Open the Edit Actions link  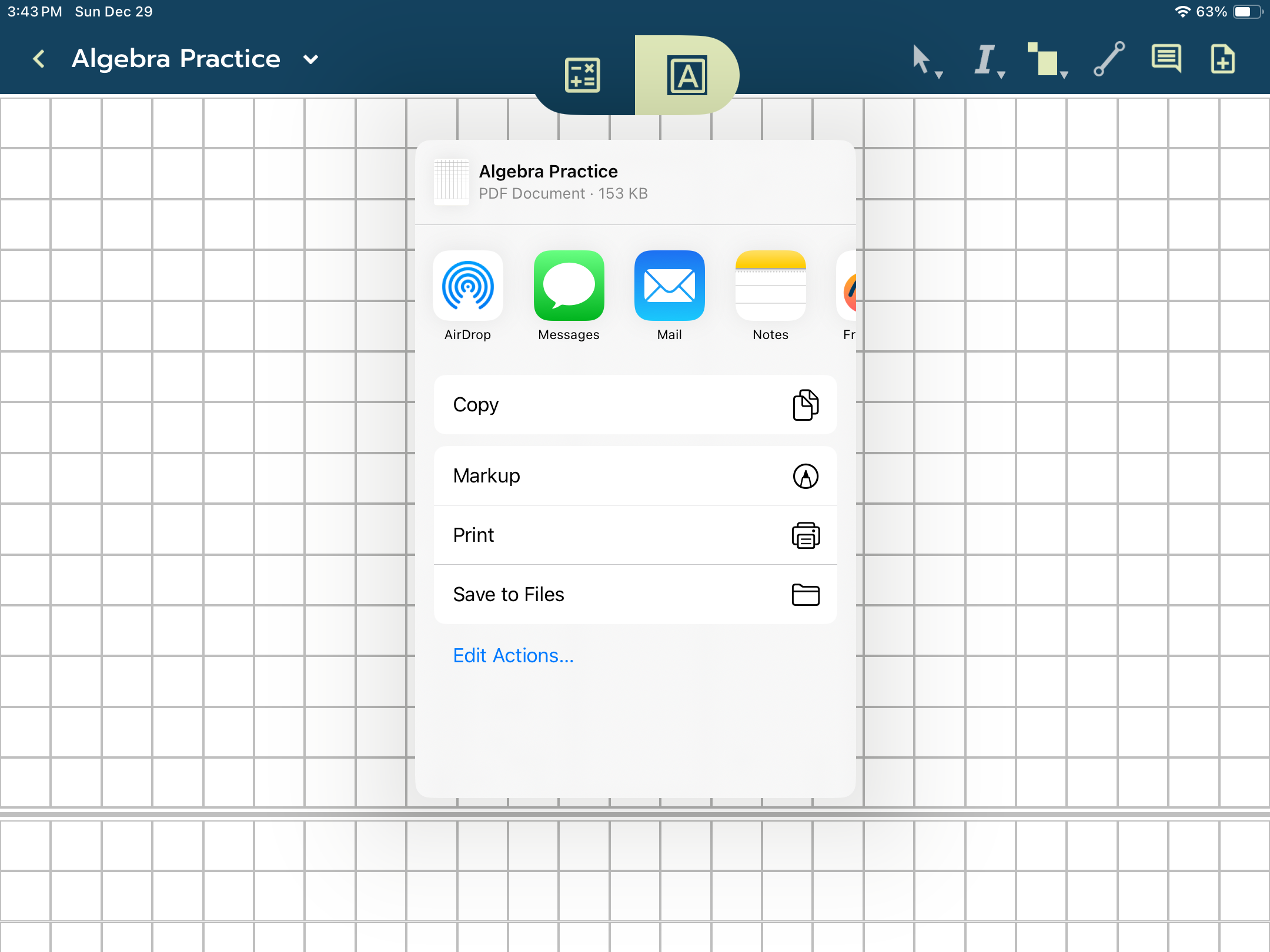point(513,656)
